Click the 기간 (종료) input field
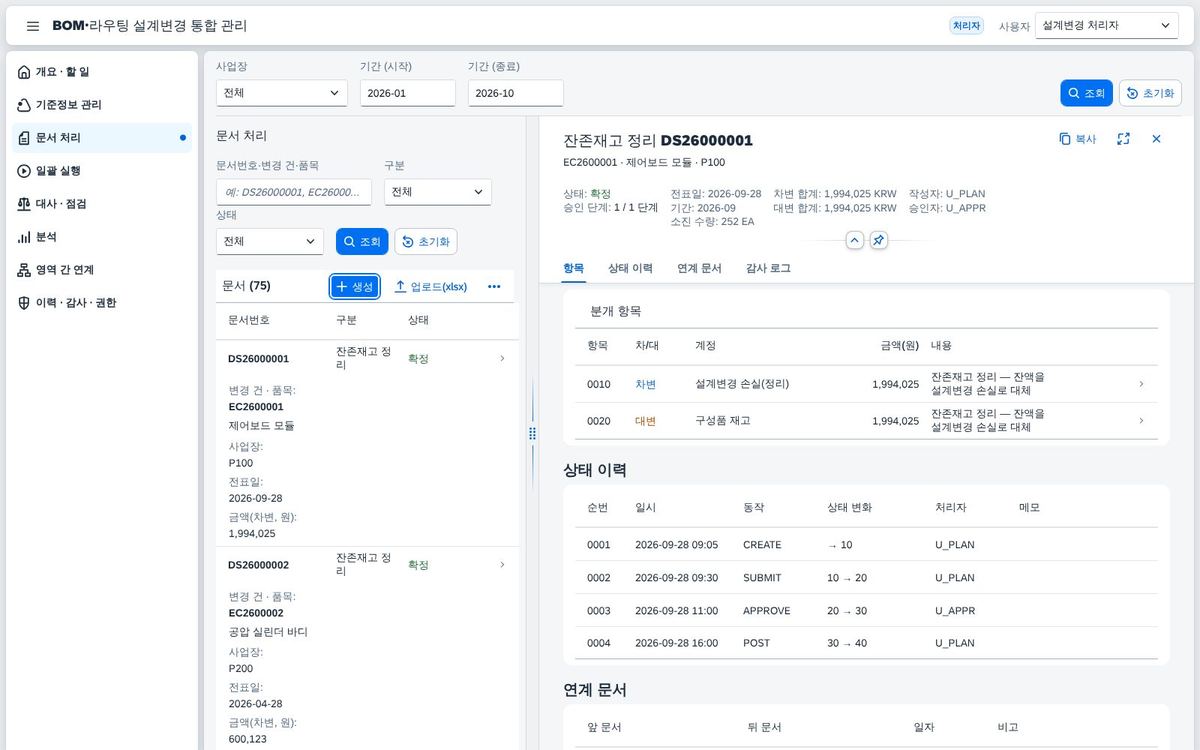The width and height of the screenshot is (1200, 750). coord(515,93)
